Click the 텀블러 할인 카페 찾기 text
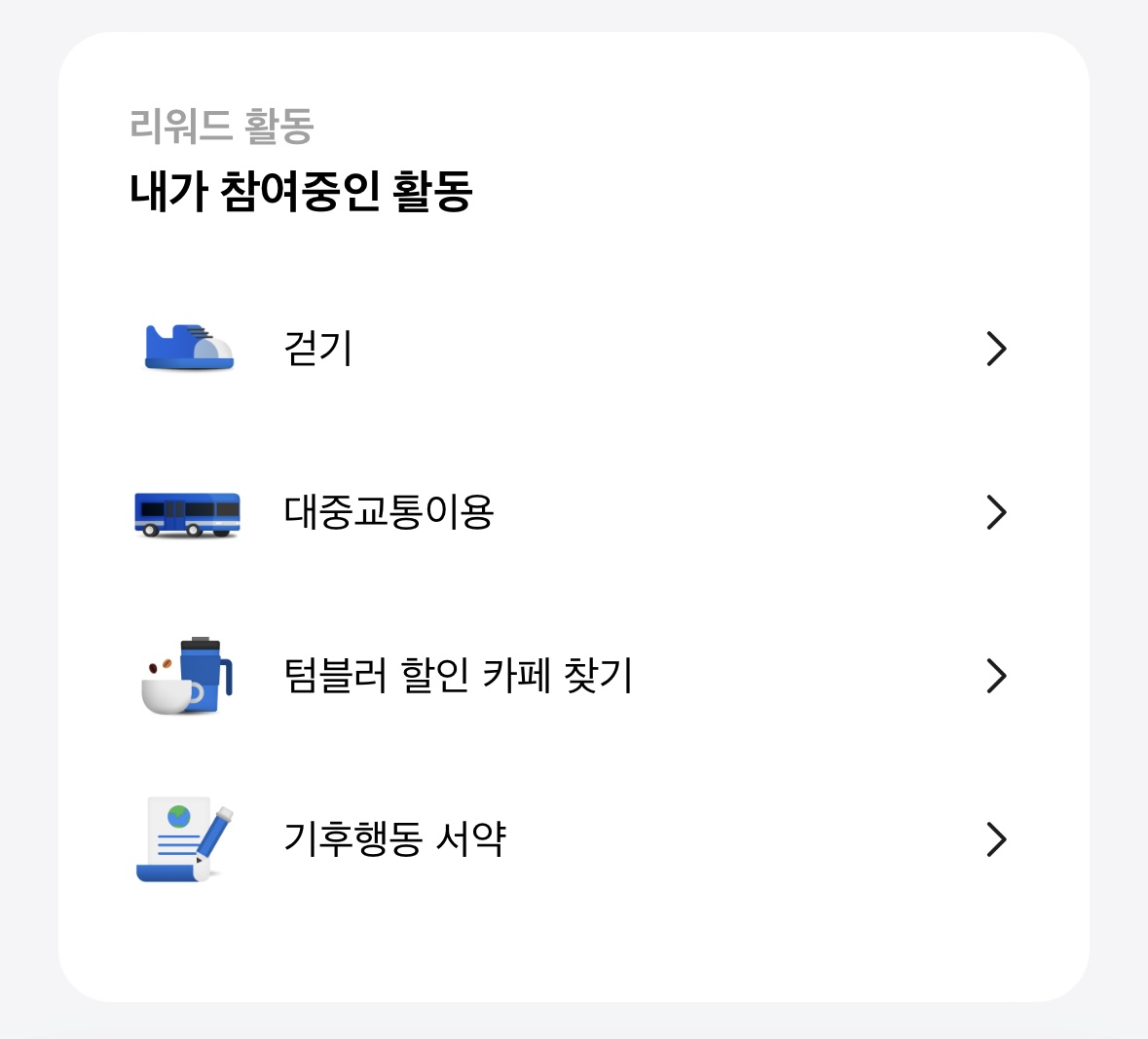Screen dimensions: 1148x1039 459,676
